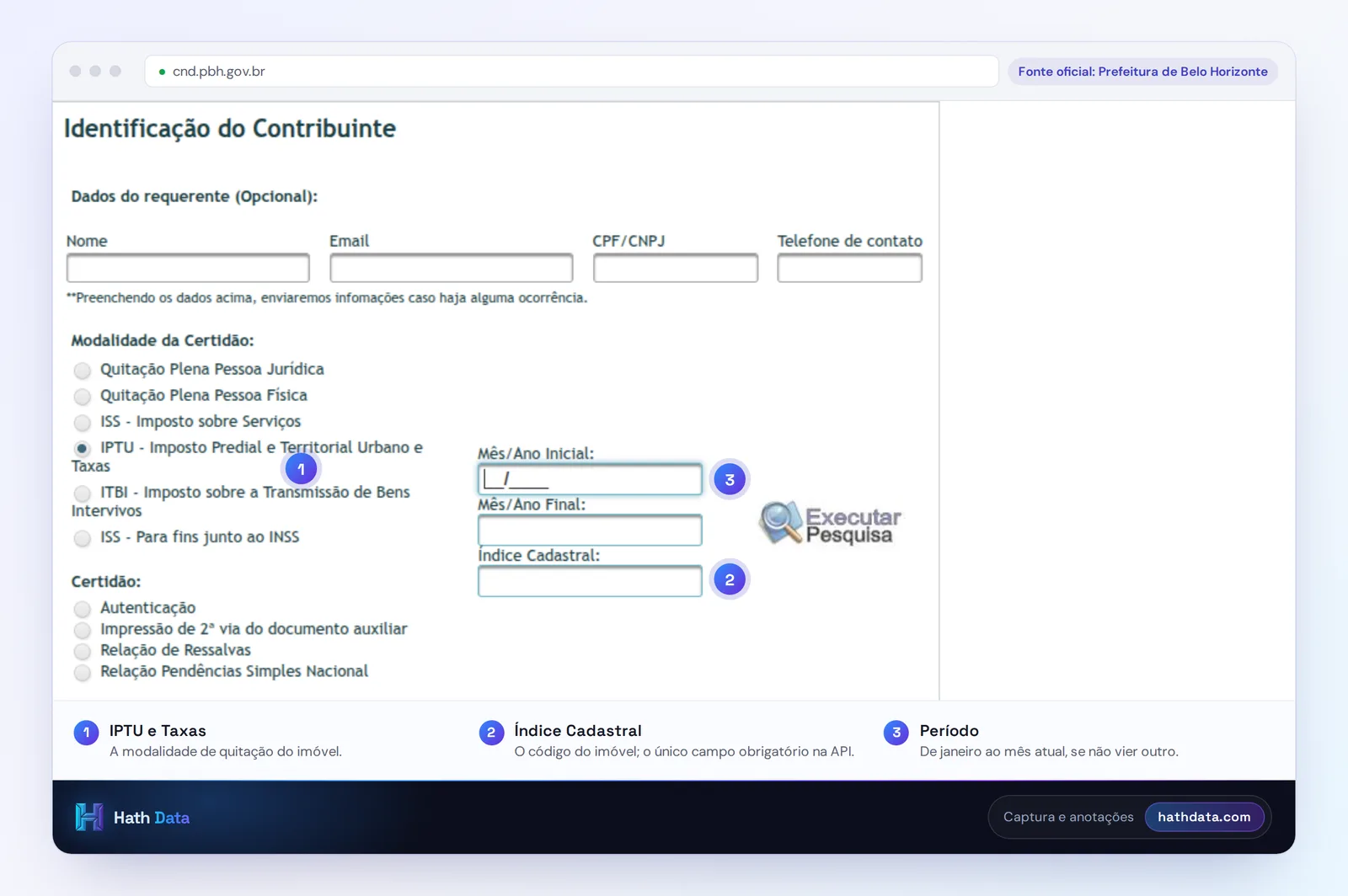Focus the Nome input field

[x=188, y=268]
